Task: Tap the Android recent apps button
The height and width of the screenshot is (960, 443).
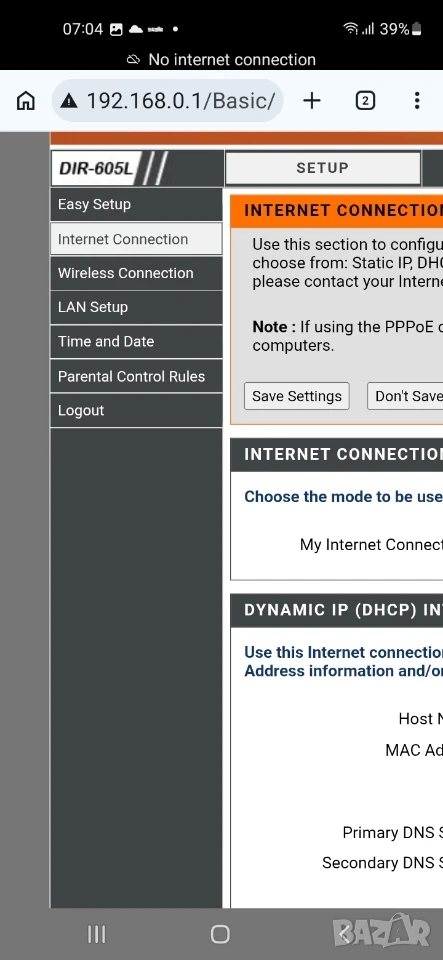Action: (97, 934)
